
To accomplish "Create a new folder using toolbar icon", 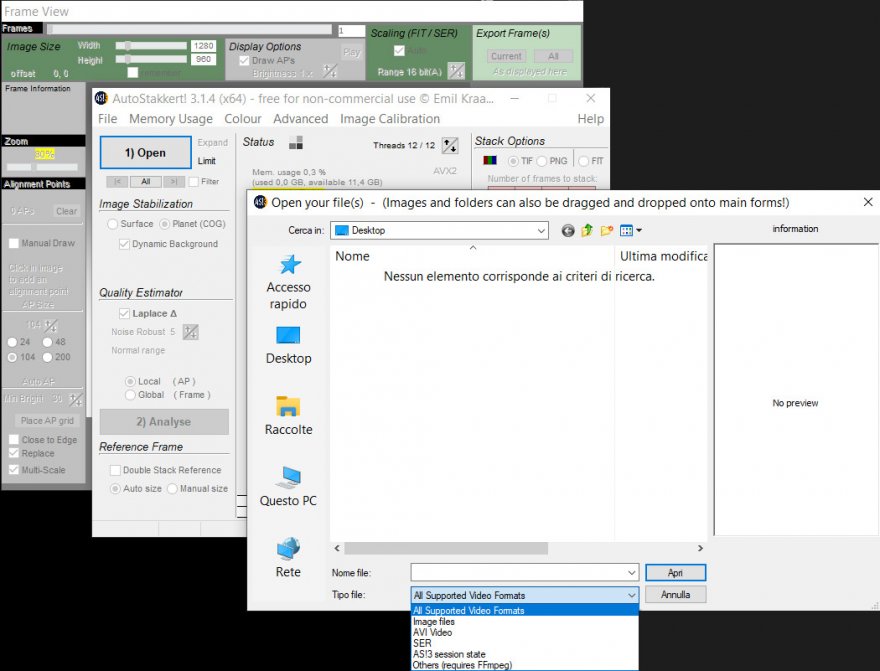I will click(x=606, y=231).
